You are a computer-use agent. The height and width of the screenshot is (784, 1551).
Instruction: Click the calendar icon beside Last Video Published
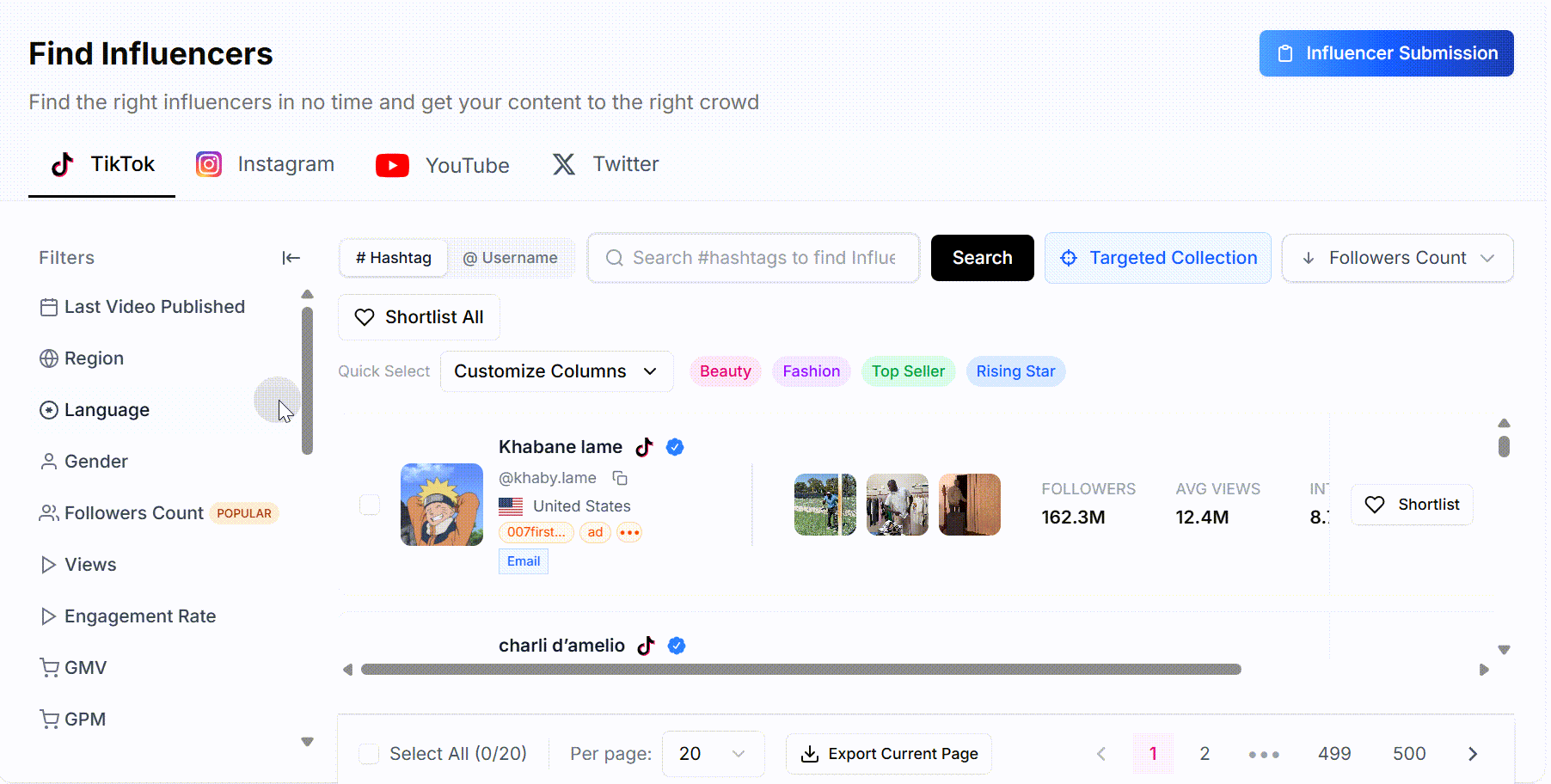point(49,307)
